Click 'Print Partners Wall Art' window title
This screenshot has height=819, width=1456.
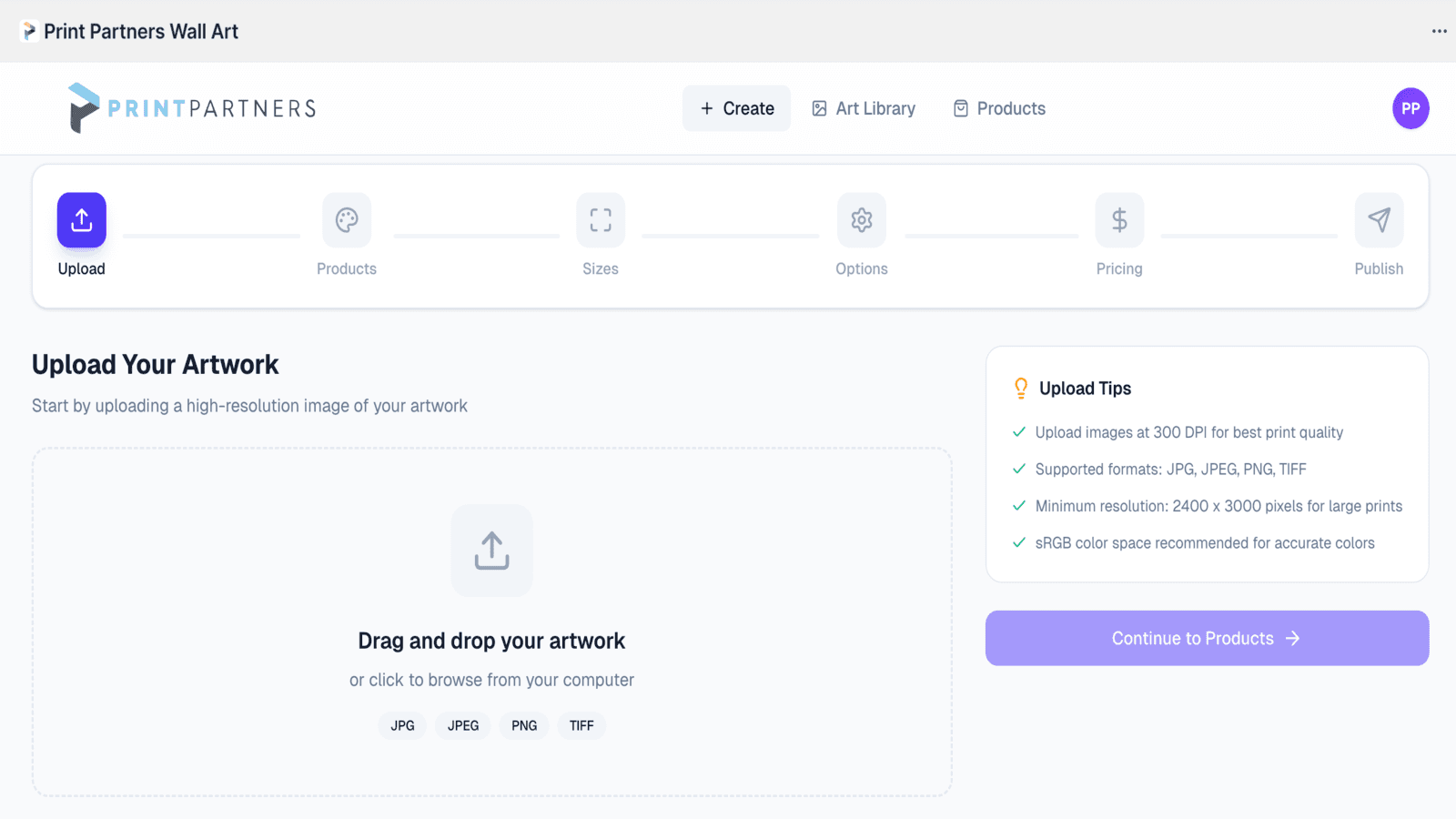[x=141, y=32]
